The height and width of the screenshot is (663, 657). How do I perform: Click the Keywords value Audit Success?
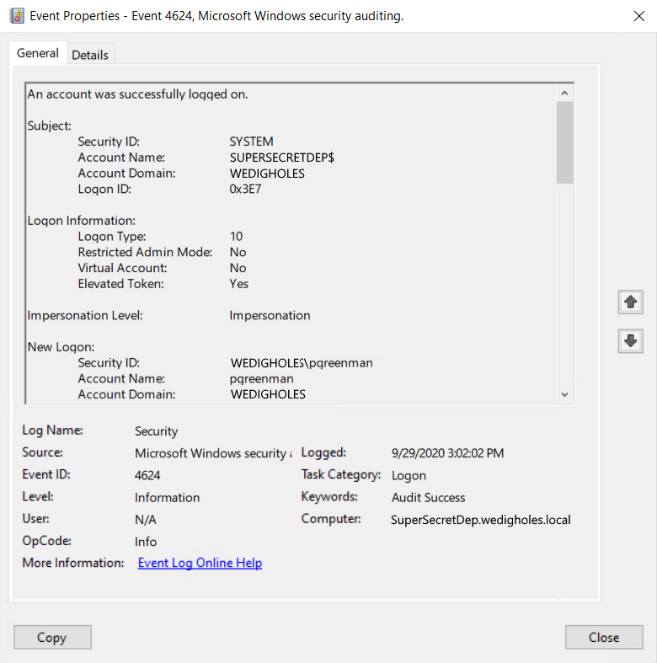(428, 498)
